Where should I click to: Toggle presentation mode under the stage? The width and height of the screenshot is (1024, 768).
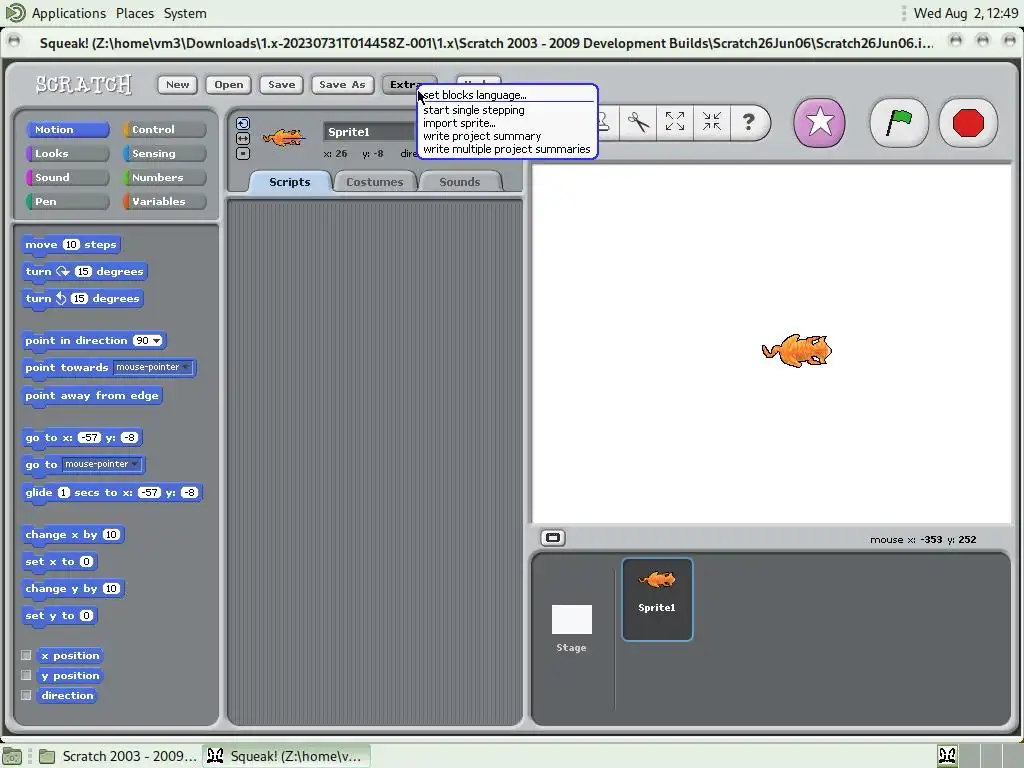[553, 538]
